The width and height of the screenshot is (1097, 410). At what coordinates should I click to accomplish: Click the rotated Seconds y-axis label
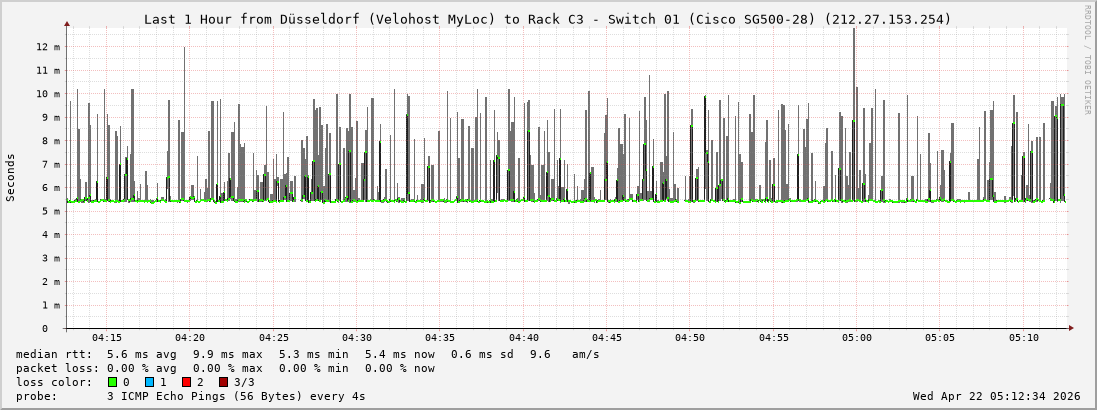coord(11,177)
